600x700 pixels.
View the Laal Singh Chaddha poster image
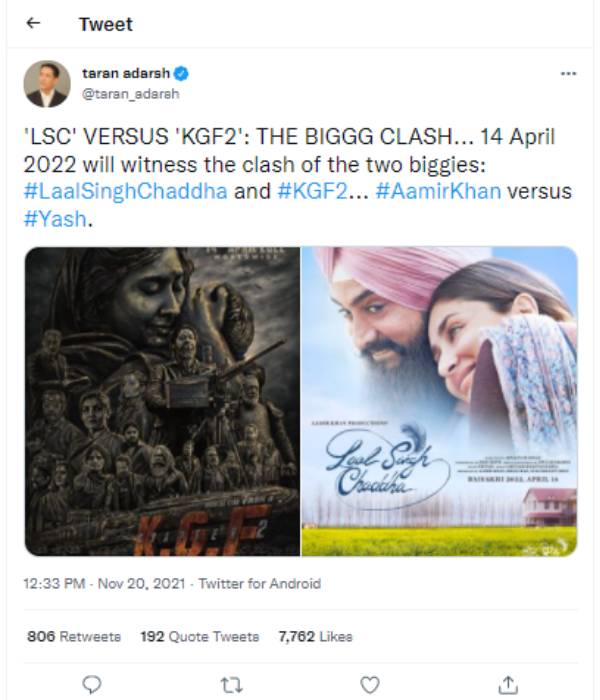(439, 401)
